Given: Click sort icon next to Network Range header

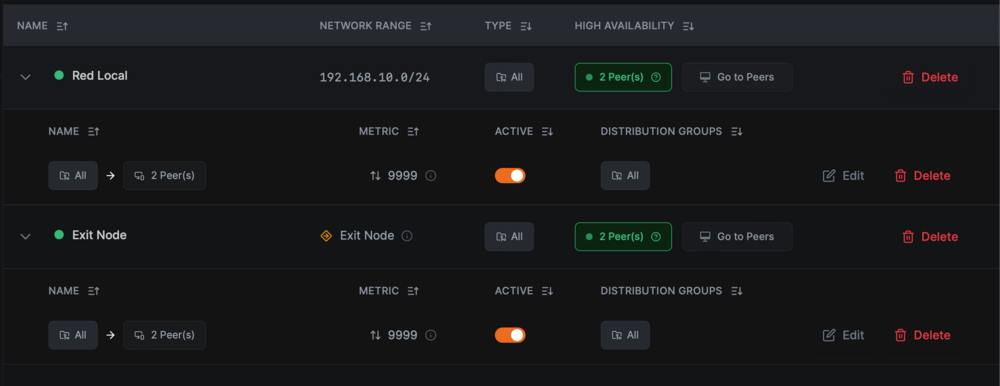Looking at the screenshot, I should pyautogui.click(x=426, y=26).
